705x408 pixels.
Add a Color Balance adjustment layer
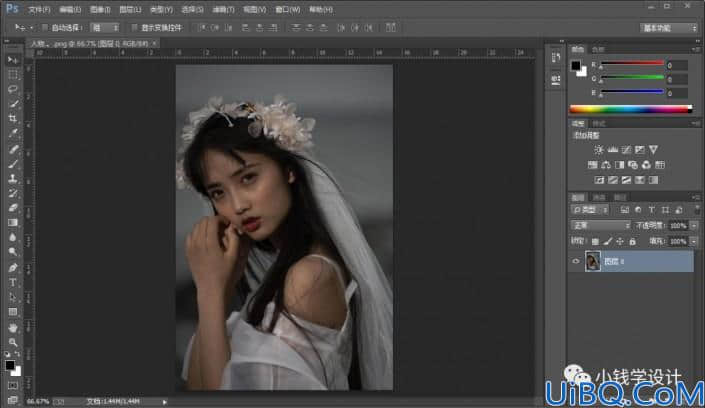(606, 165)
